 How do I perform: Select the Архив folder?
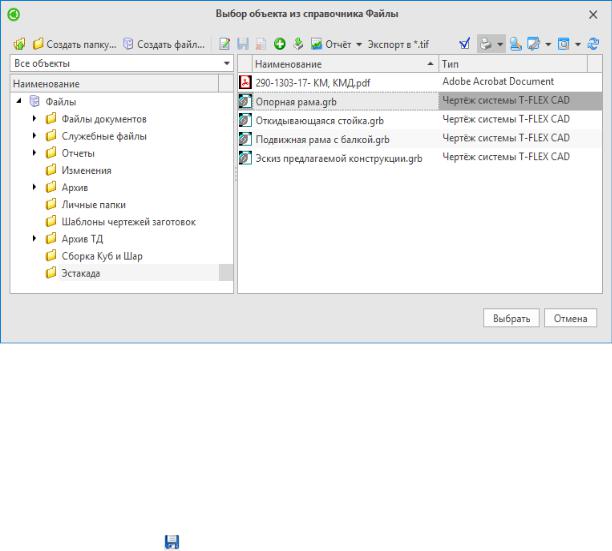tap(75, 188)
